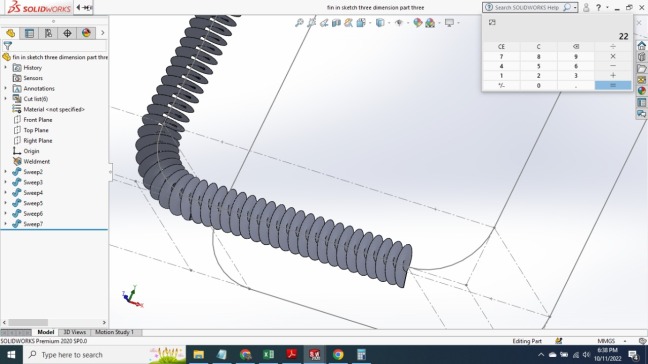Expand the Hide/Show Items dropdown arrow
648x364 pixels.
[x=407, y=23]
